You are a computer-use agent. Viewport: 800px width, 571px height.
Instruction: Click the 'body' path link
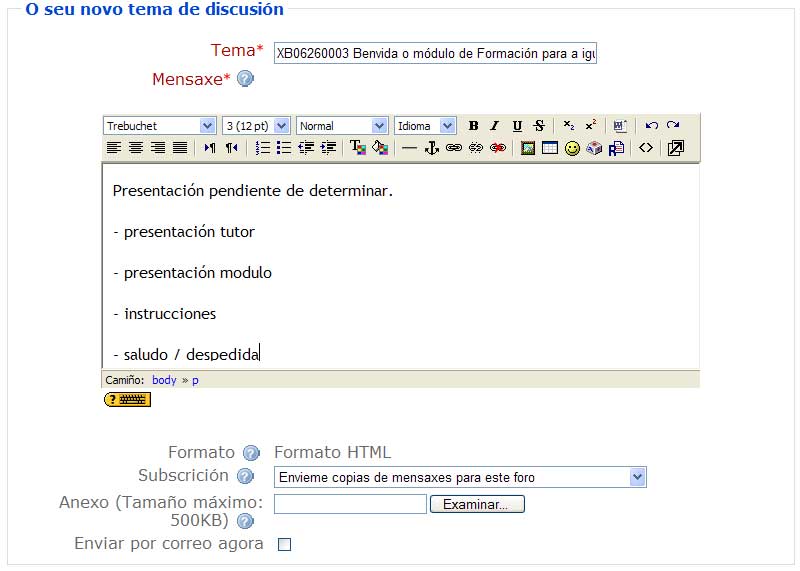[164, 380]
